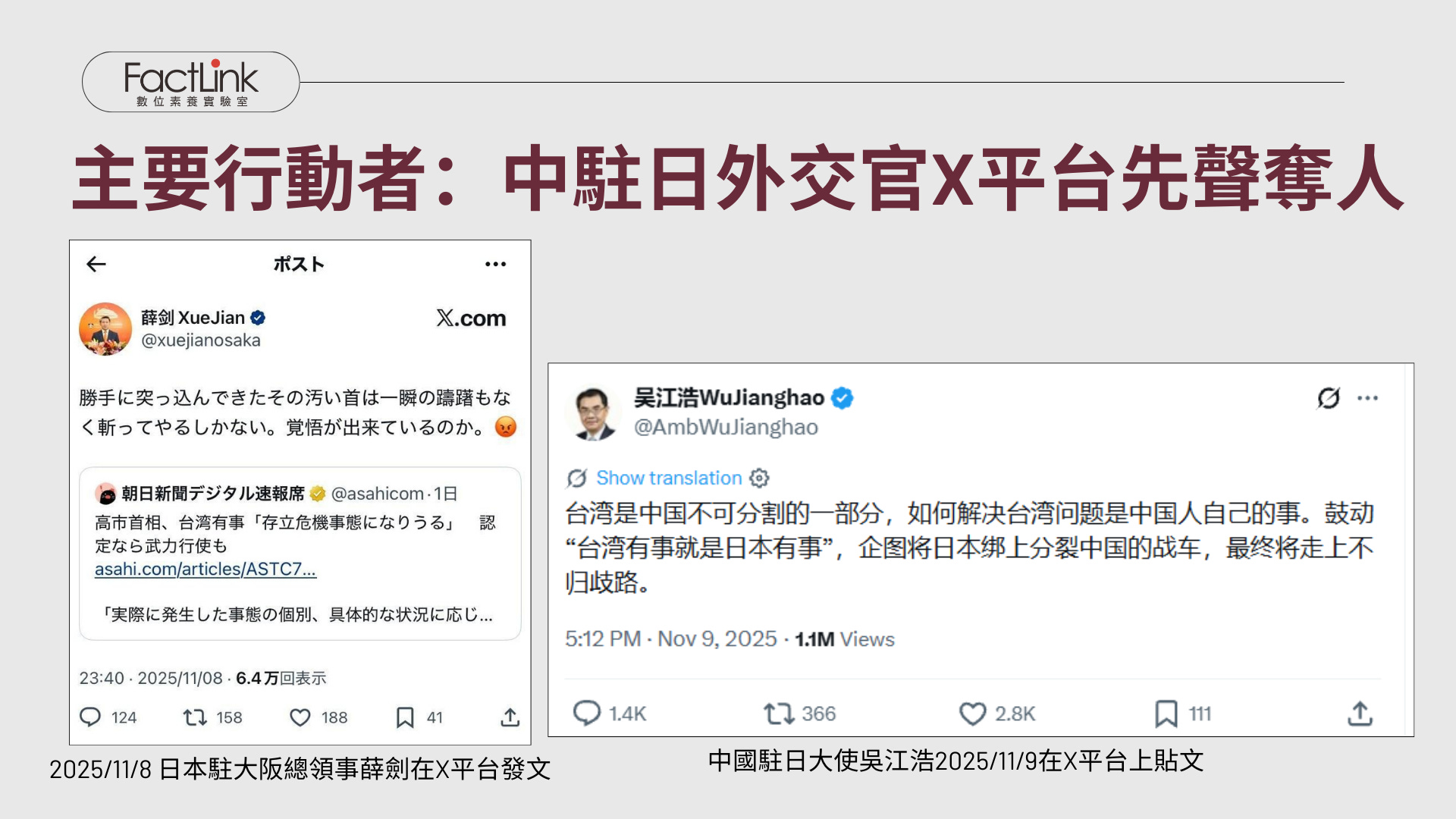Open the @xuejianosaka handle

(201, 340)
